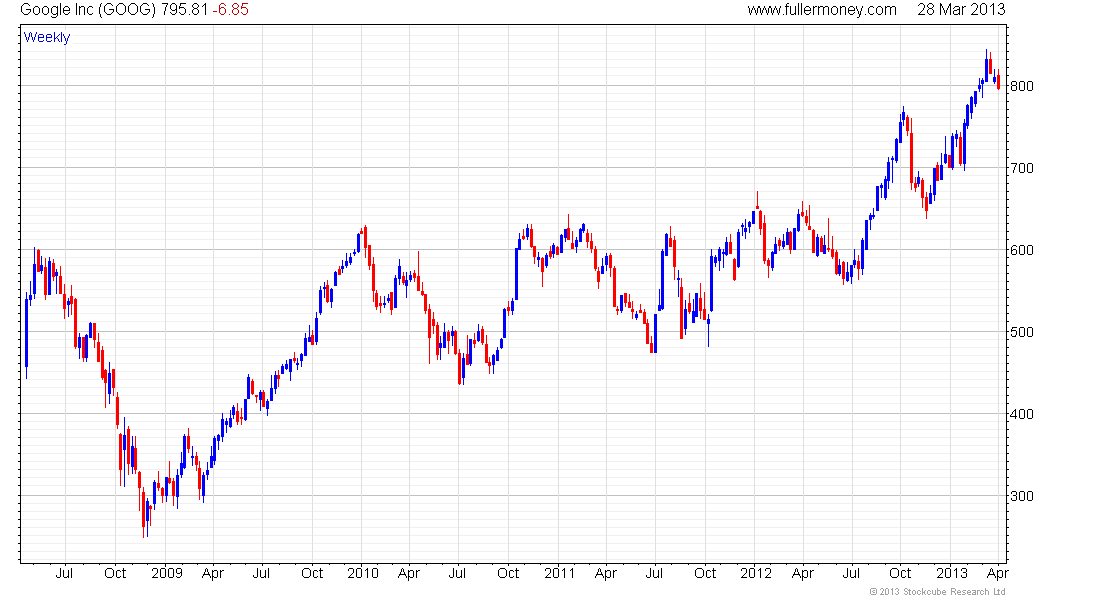Viewport: 1100px width, 600px height.
Task: Click the 2011 year label on time axis
Action: tap(559, 573)
